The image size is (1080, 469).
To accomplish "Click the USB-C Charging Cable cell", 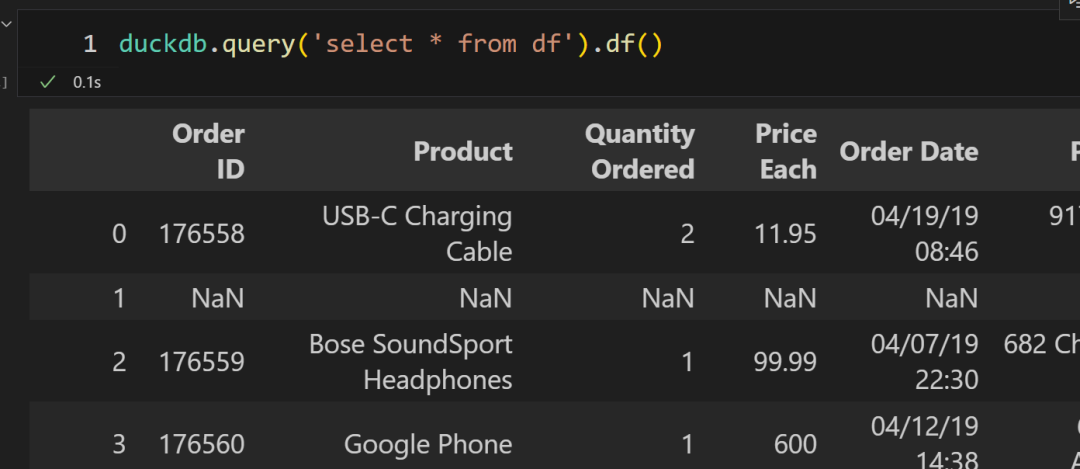I will (x=417, y=233).
